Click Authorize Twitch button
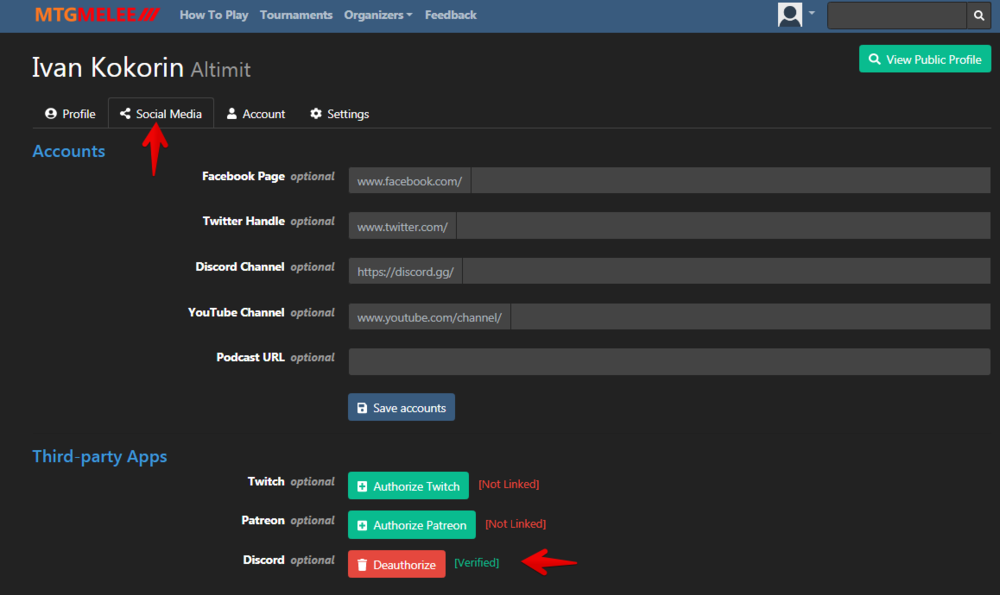This screenshot has width=1000, height=595. pyautogui.click(x=408, y=486)
